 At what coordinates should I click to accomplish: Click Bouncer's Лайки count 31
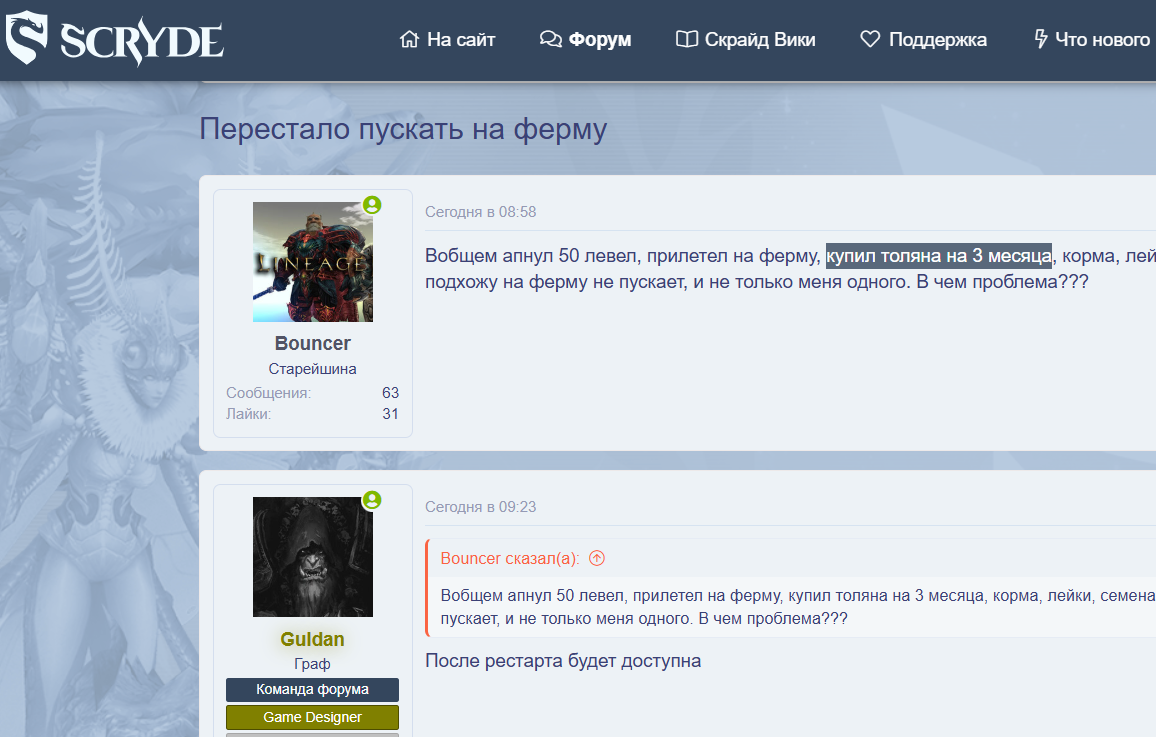pyautogui.click(x=391, y=414)
